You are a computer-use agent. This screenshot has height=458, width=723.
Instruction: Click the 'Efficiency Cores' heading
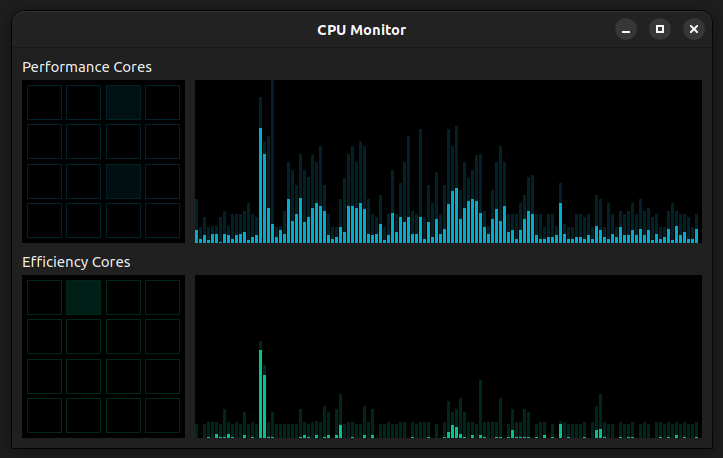[x=76, y=262]
